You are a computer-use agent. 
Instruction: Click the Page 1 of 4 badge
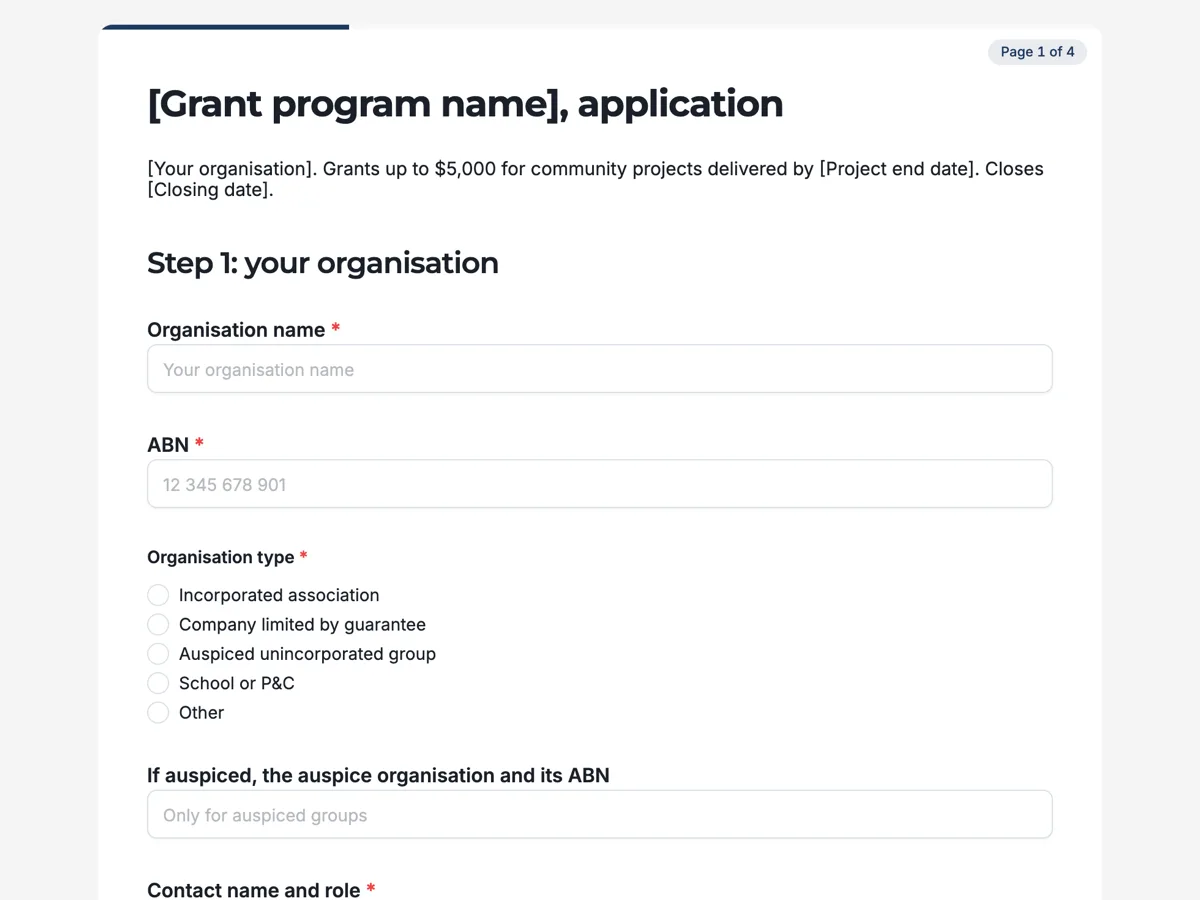1037,52
